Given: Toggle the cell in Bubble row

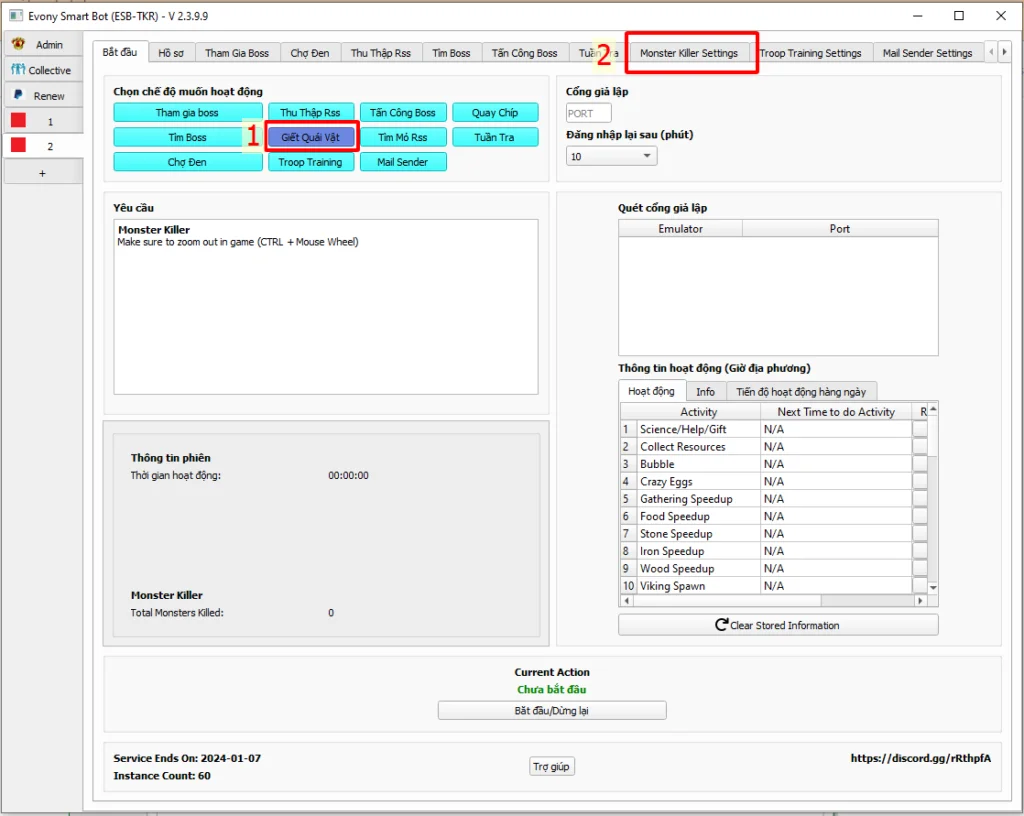Looking at the screenshot, I should [920, 464].
